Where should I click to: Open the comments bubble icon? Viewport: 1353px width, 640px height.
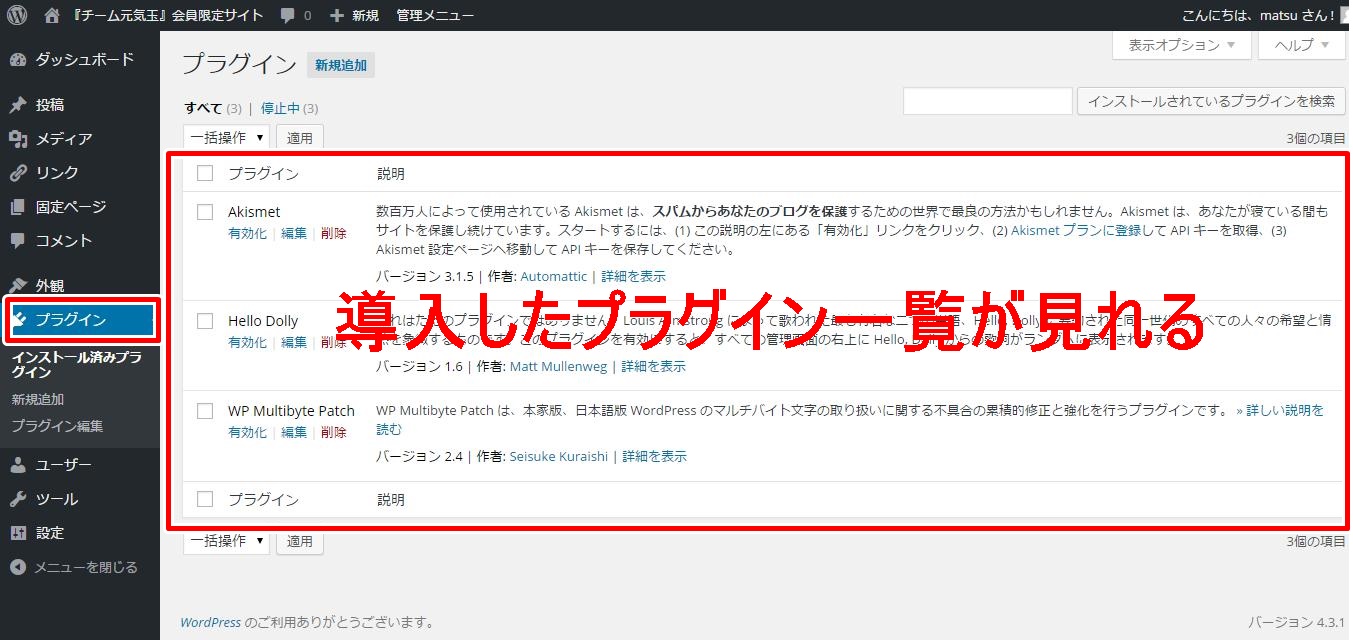coord(288,16)
